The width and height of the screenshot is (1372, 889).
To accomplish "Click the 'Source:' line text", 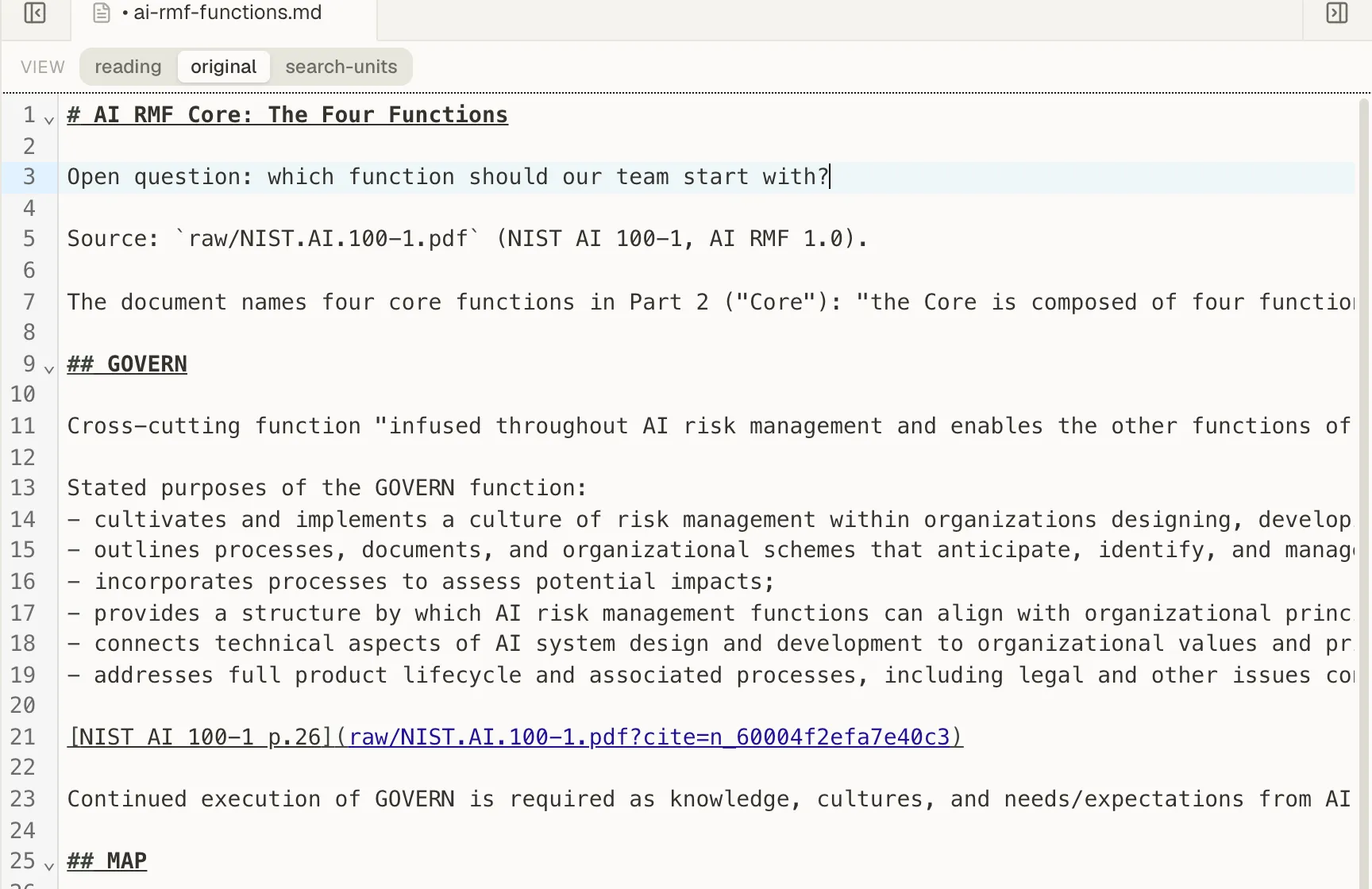I will pyautogui.click(x=468, y=239).
